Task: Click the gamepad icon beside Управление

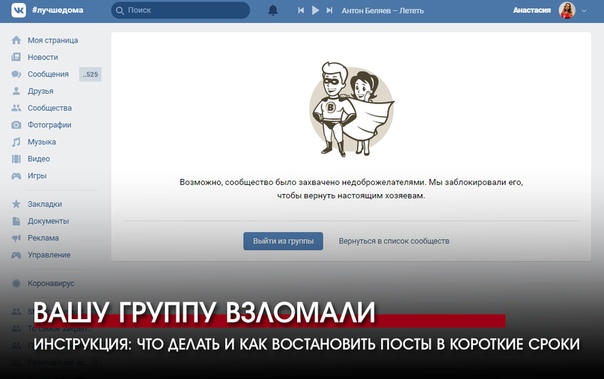Action: 16,255
